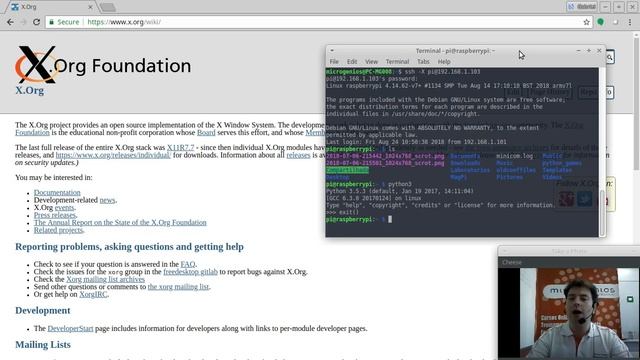Image resolution: width=640 pixels, height=360 pixels.
Task: Open the xorg mailing list link
Action: (x=178, y=287)
